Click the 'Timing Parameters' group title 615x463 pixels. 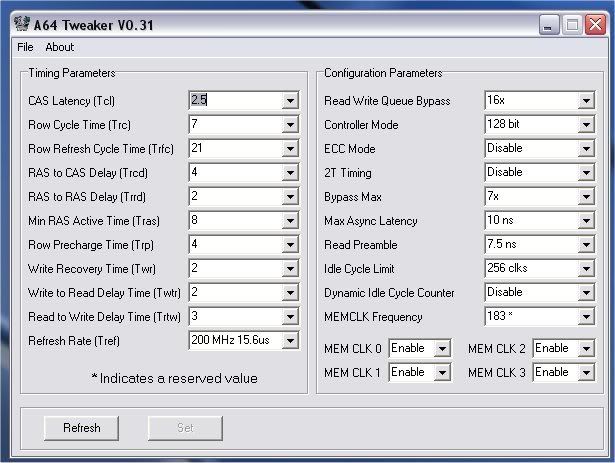[72, 73]
